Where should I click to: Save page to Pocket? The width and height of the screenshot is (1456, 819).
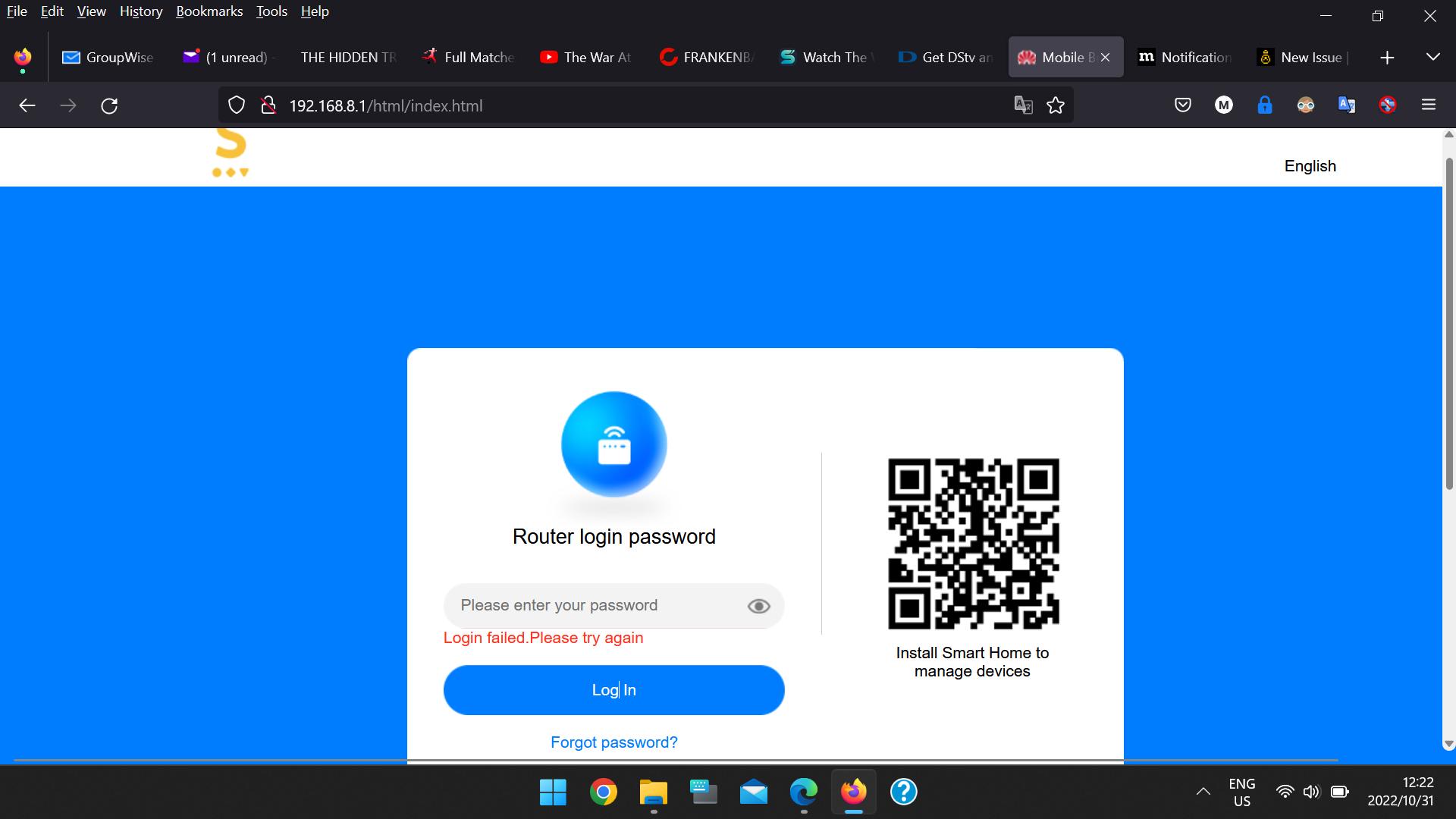point(1183,105)
